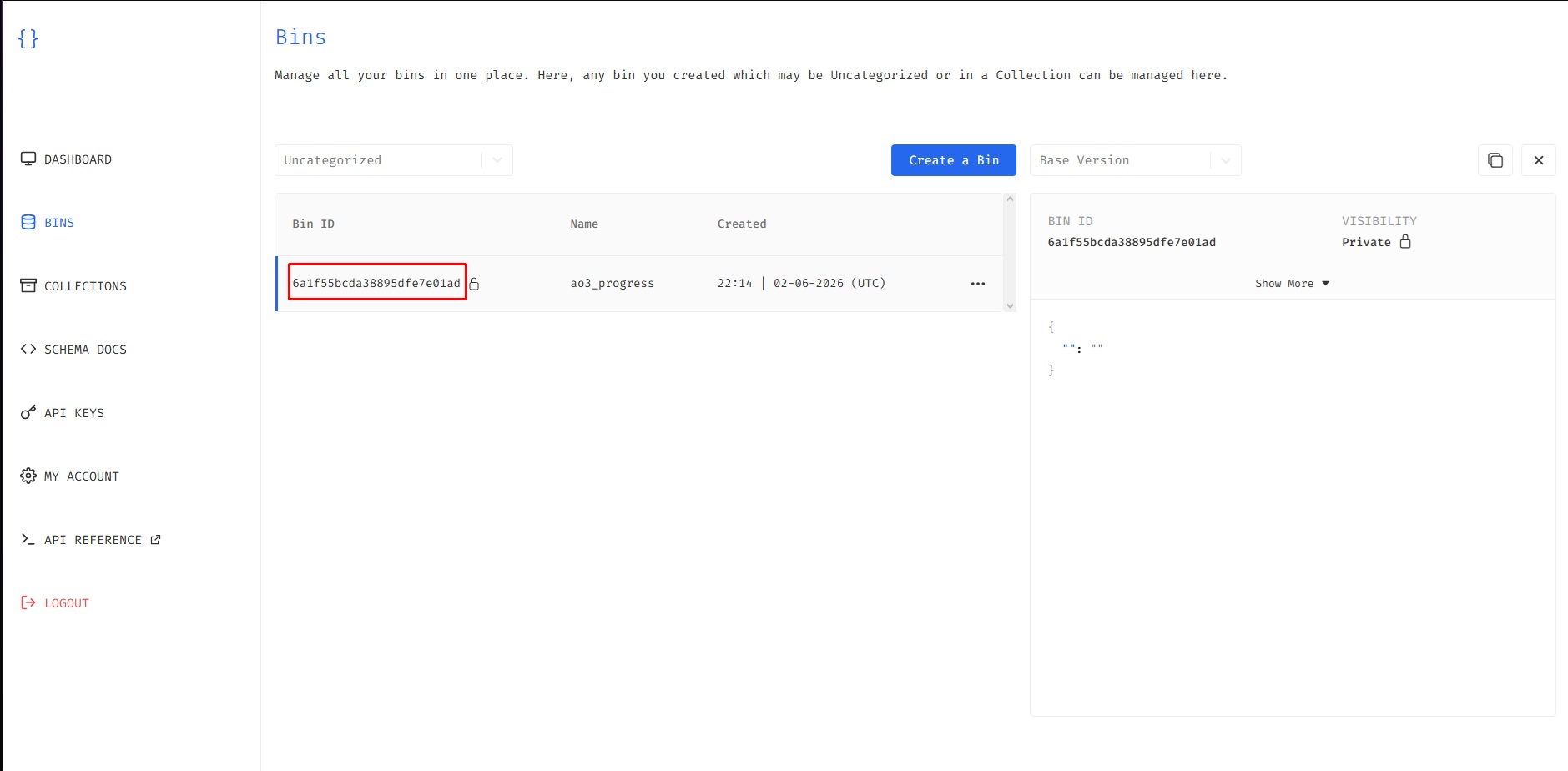Click the created date 02-06-2026 (UTC)
This screenshot has height=771, width=1568.
829,283
